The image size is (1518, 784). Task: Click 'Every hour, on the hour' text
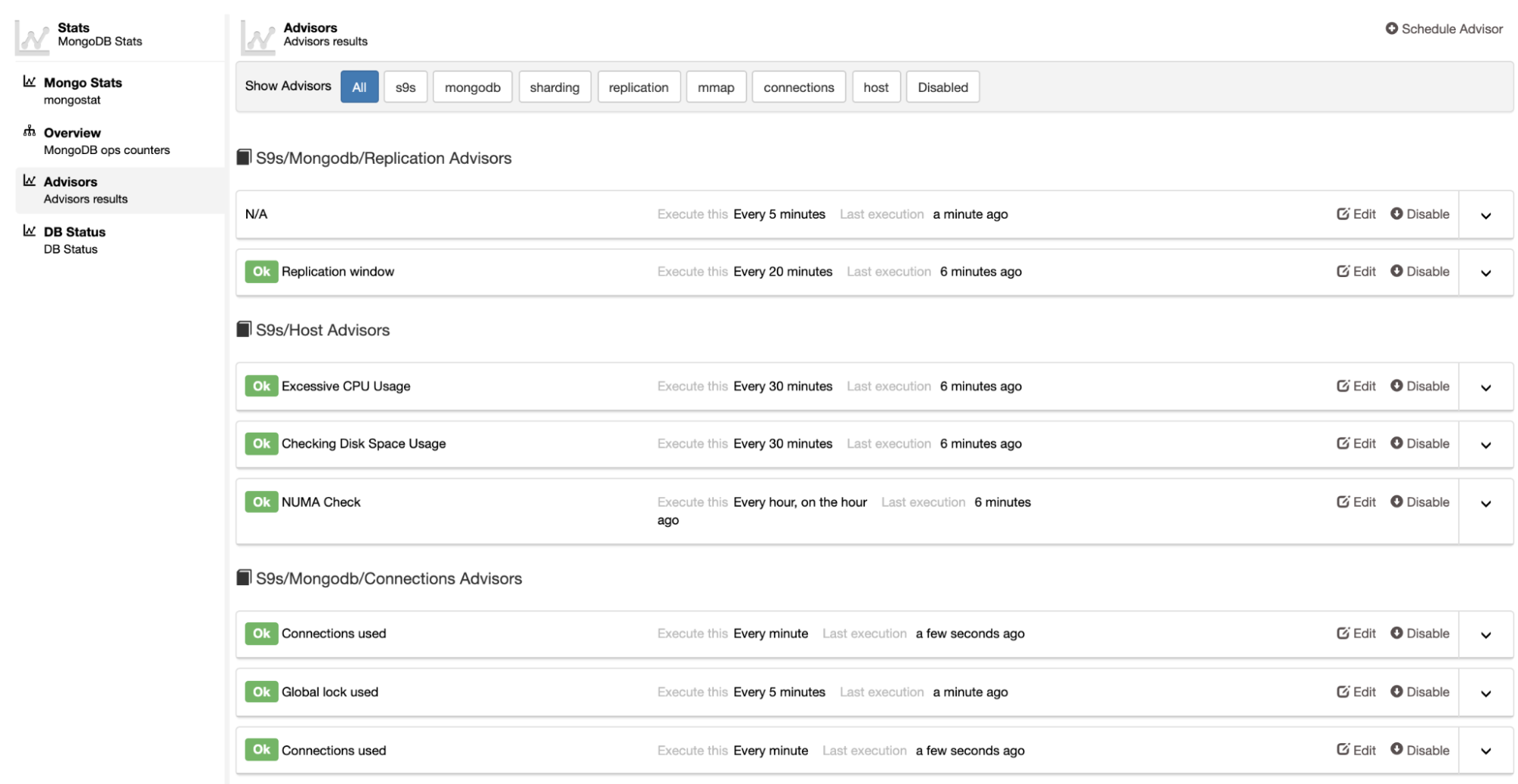point(800,502)
